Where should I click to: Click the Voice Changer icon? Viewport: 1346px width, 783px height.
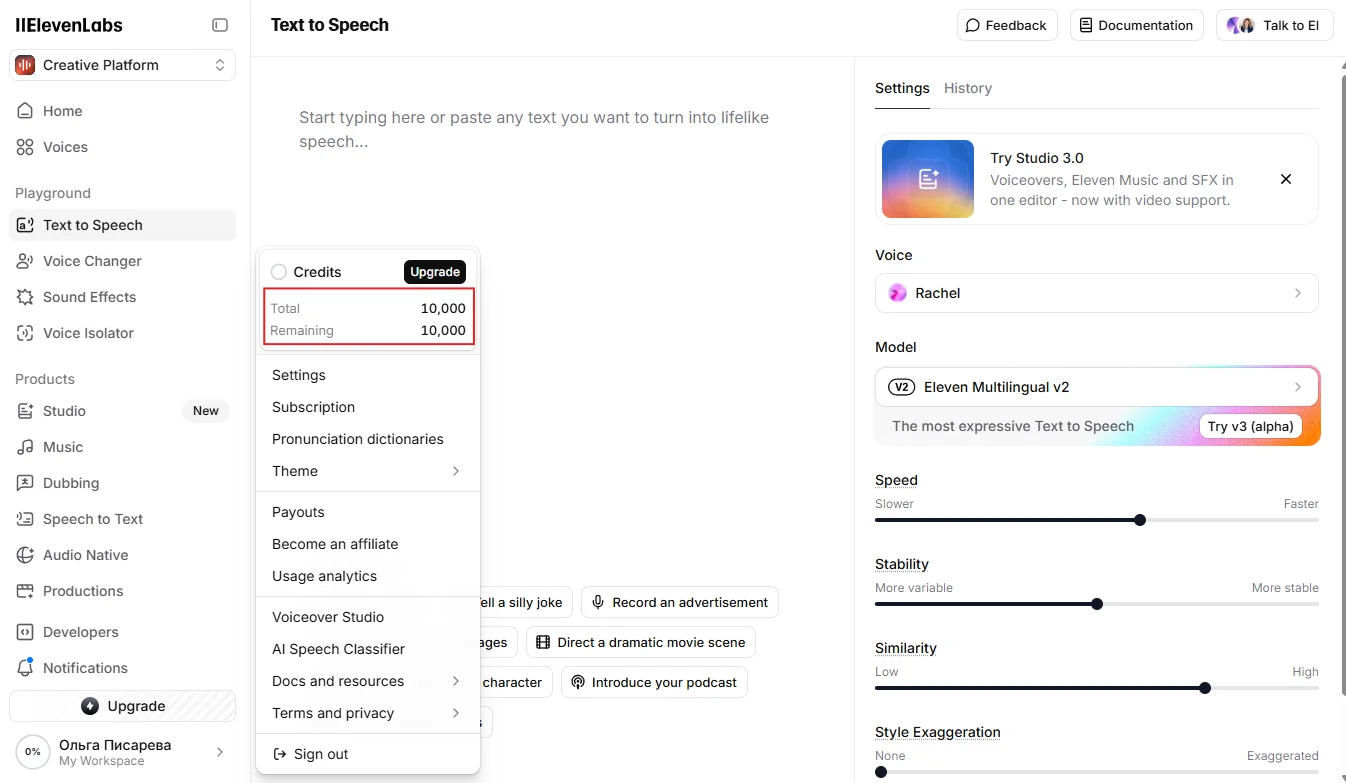[25, 261]
